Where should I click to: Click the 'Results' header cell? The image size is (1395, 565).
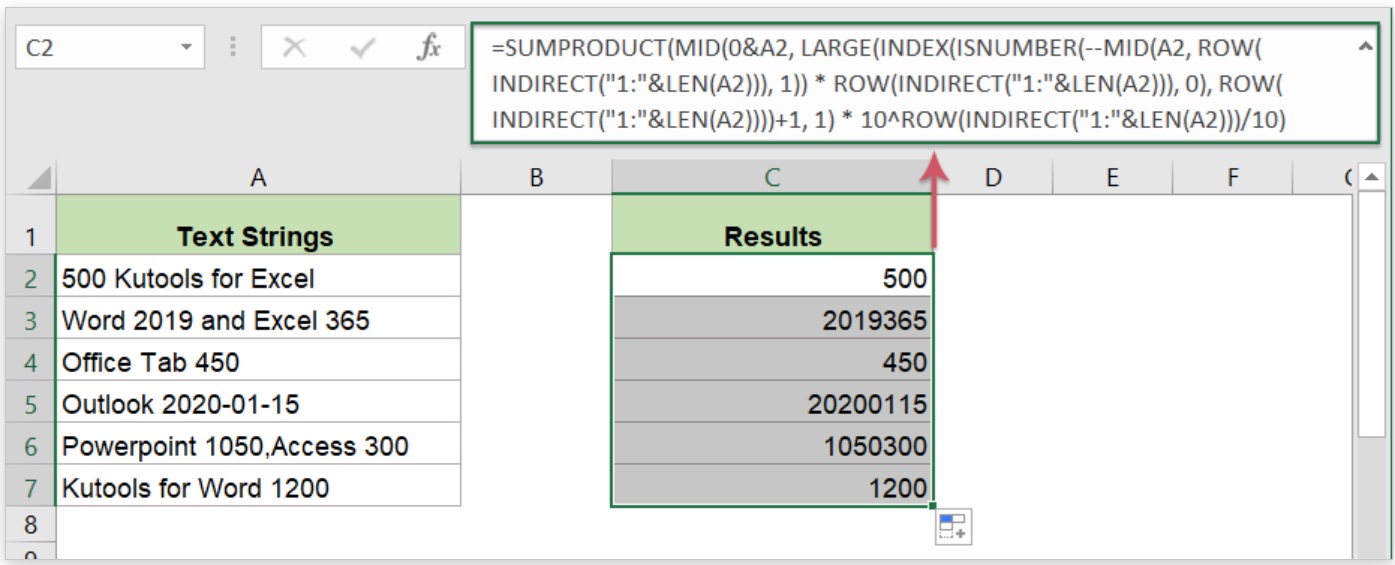(772, 225)
